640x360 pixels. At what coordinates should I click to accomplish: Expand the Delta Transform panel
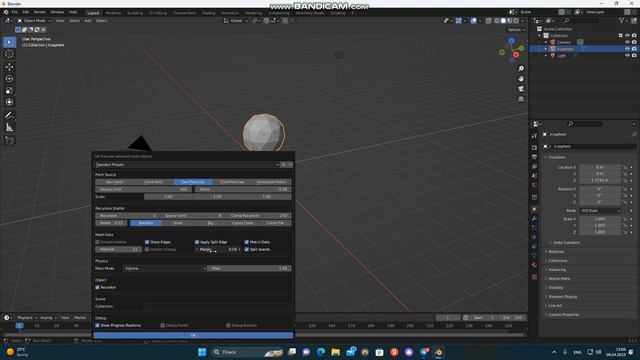[x=566, y=242]
